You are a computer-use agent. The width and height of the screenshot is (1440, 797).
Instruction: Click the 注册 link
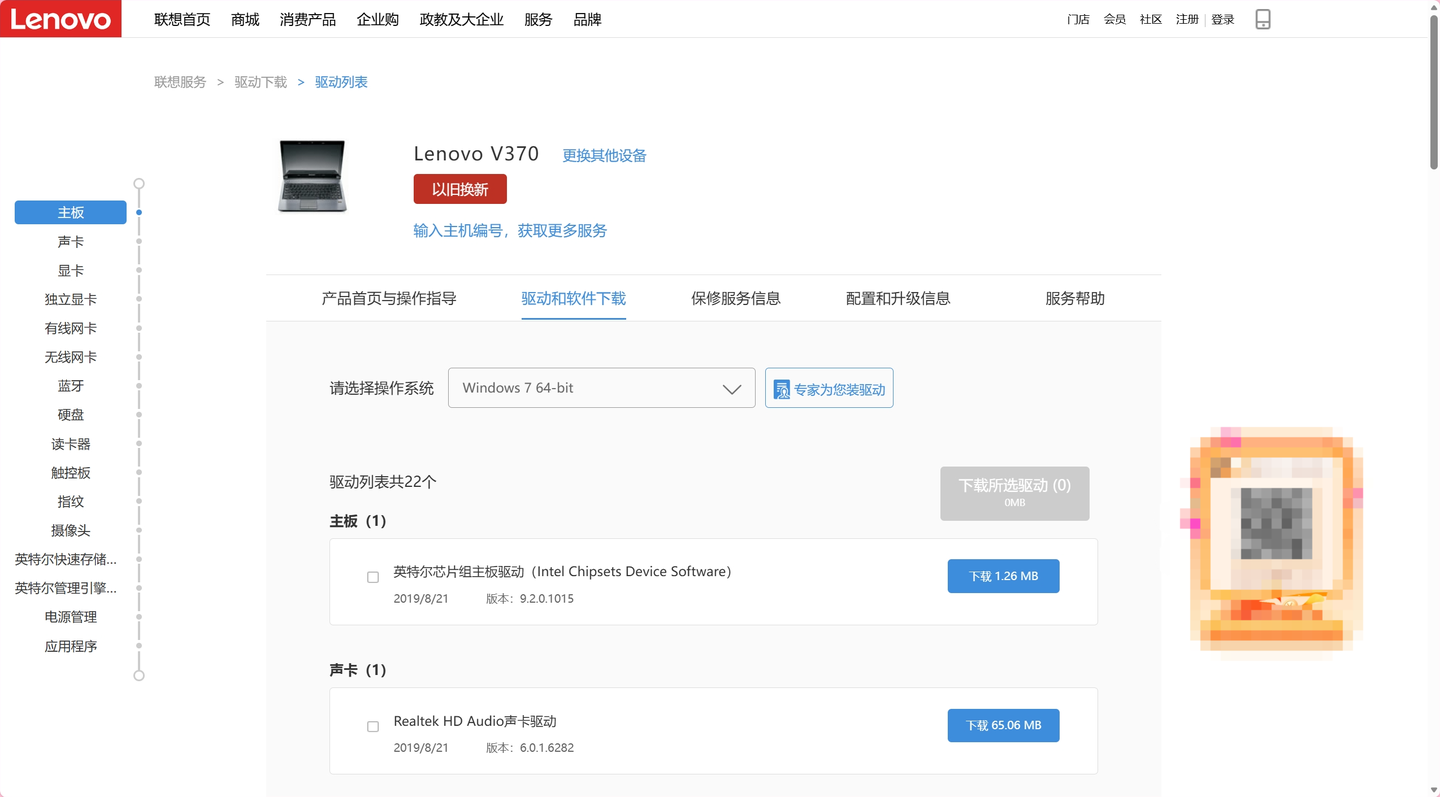(1187, 19)
